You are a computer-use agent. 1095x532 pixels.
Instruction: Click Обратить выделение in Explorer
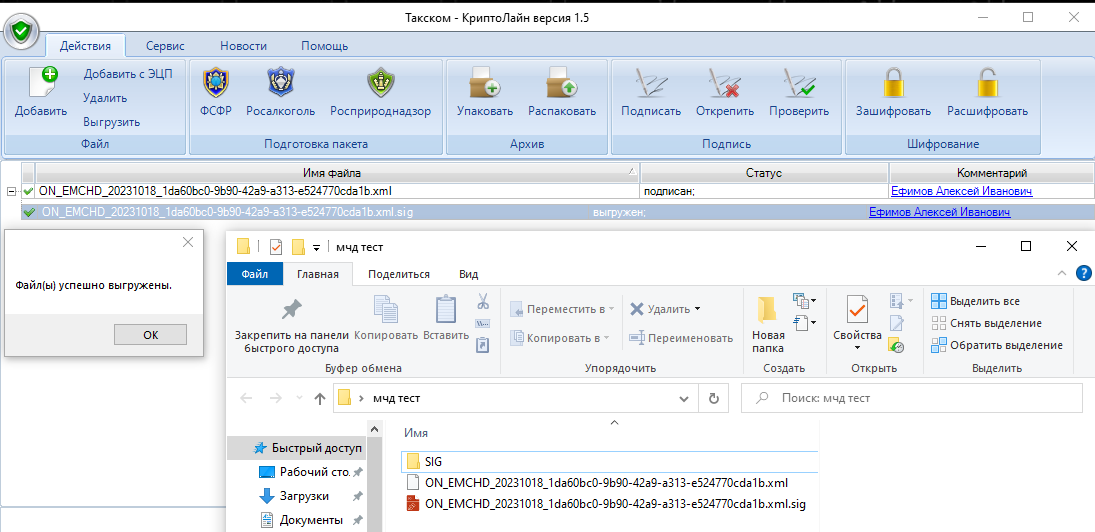[x=997, y=345]
